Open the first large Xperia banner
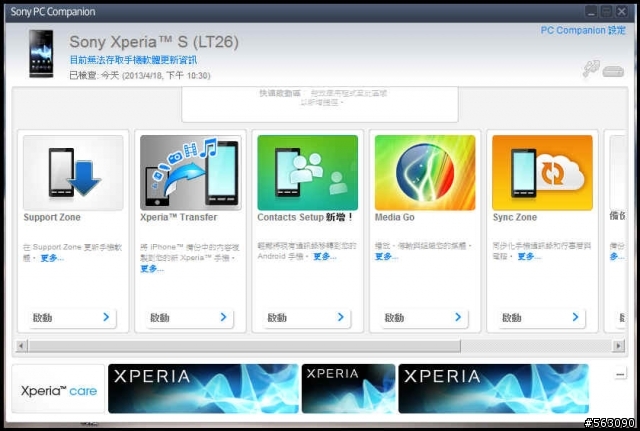 point(203,389)
